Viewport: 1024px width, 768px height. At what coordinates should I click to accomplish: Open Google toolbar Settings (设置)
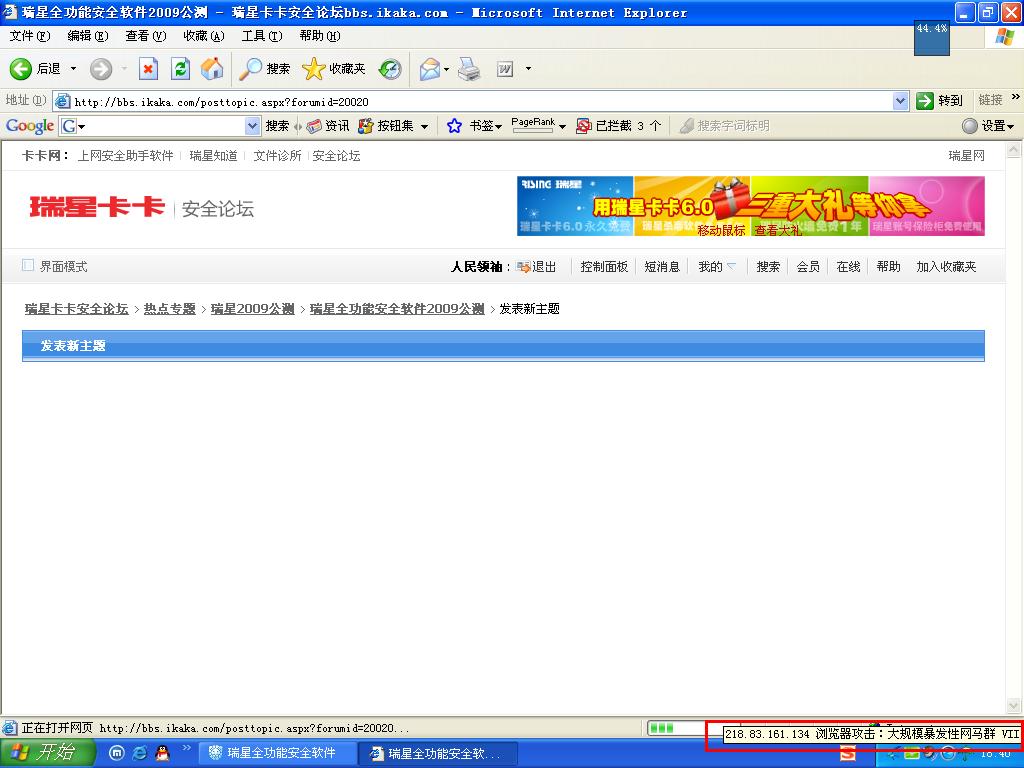click(x=988, y=126)
